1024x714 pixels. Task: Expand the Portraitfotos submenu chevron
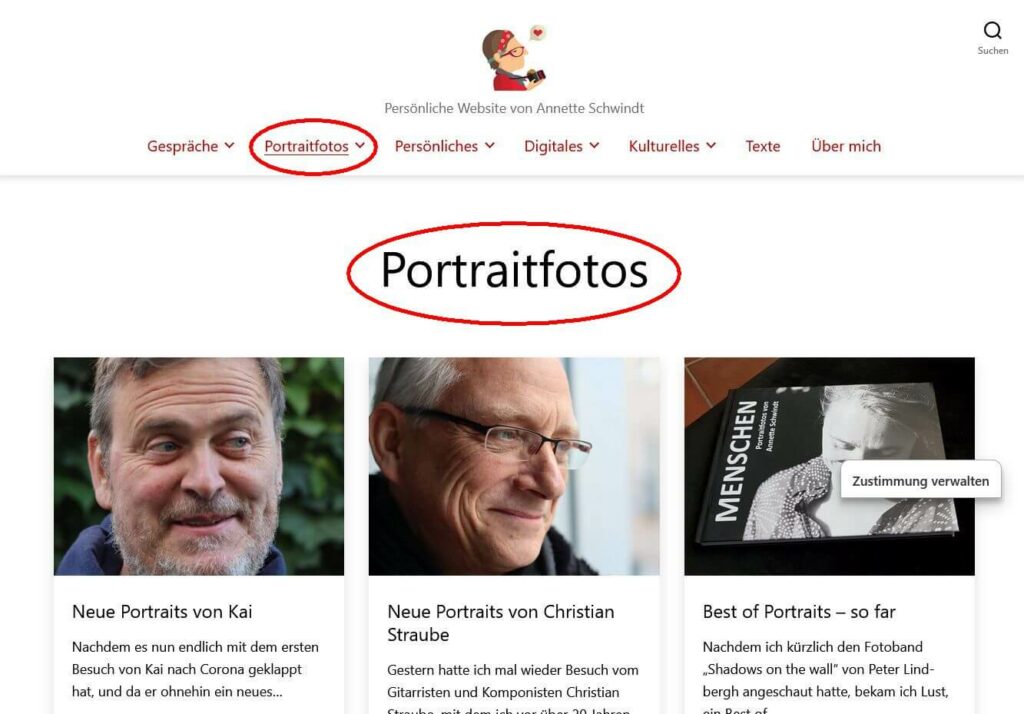(360, 146)
